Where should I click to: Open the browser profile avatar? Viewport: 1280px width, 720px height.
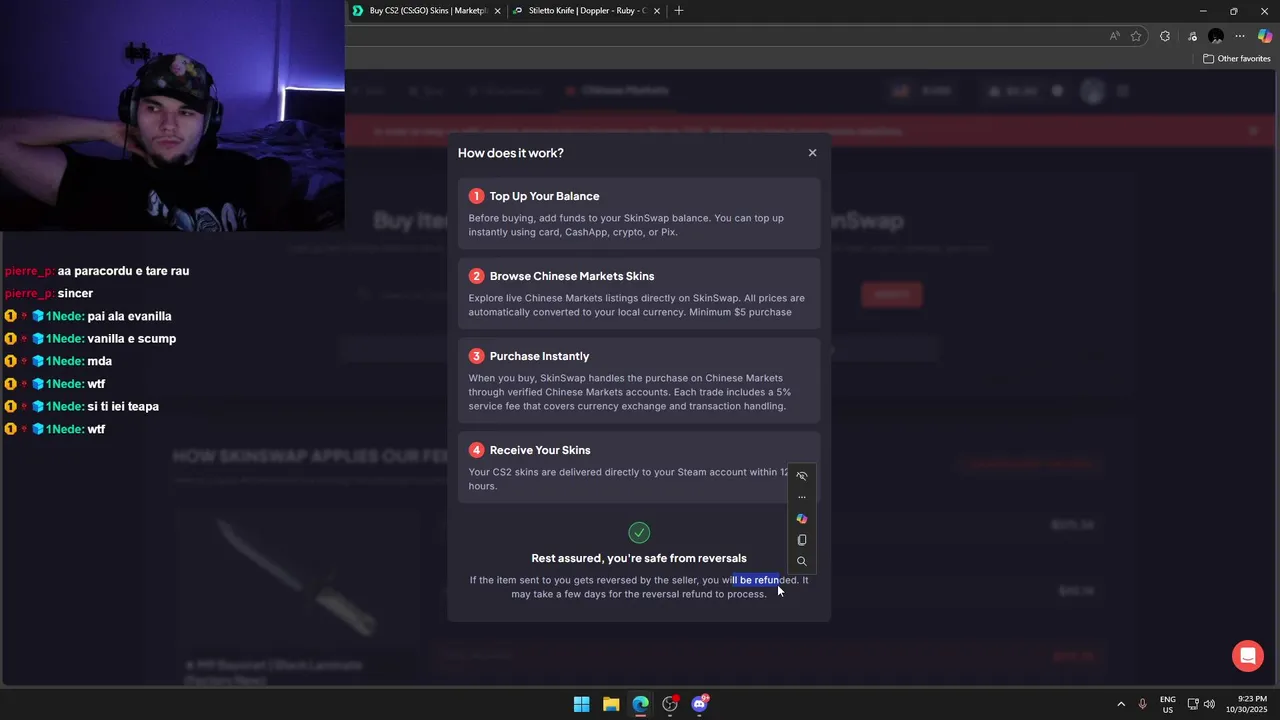(x=1216, y=36)
